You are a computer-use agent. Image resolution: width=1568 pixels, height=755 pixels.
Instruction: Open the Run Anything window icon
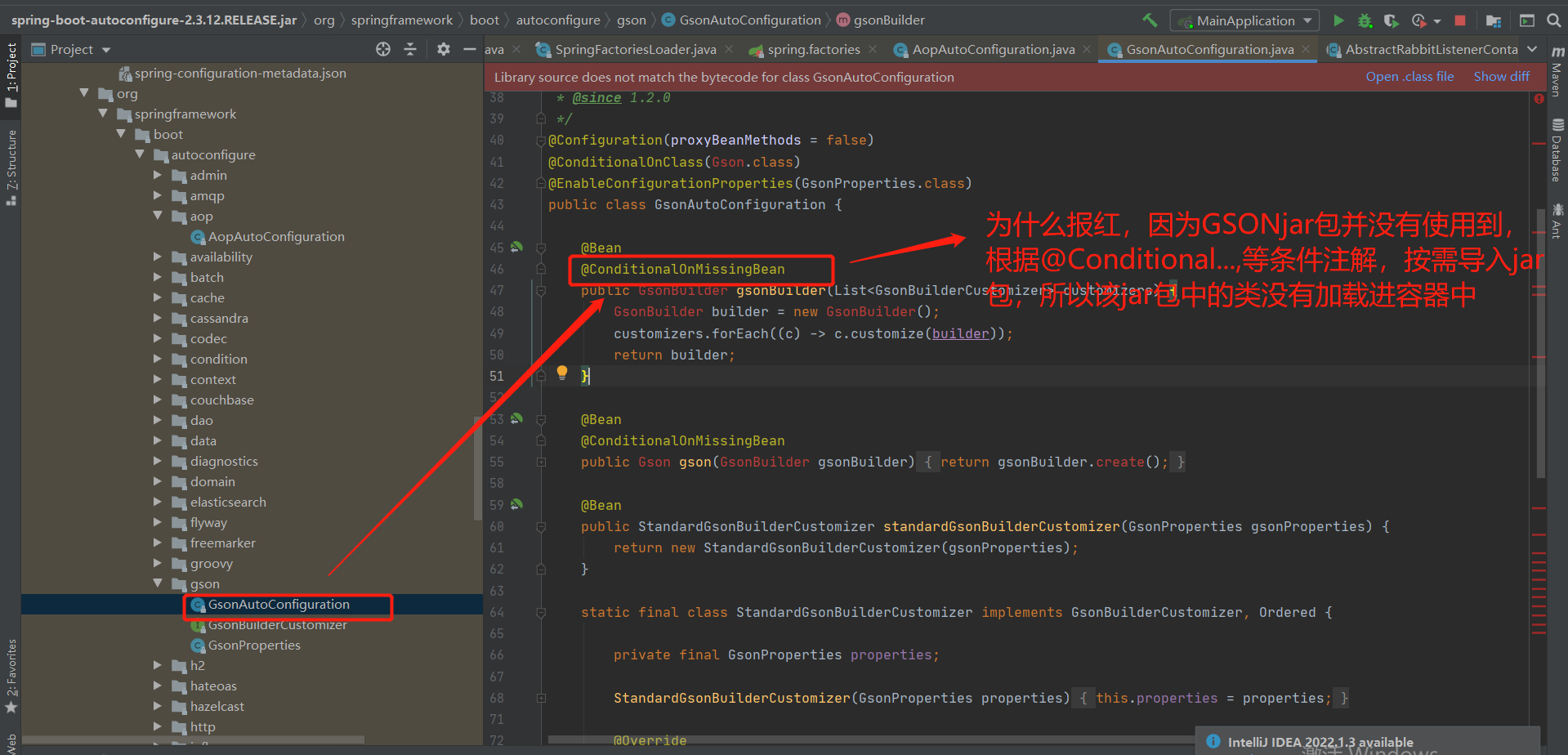[x=1526, y=20]
